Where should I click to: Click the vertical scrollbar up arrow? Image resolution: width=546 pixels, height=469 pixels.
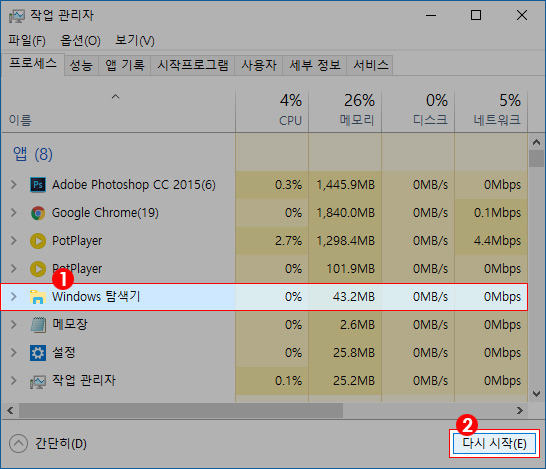536,142
